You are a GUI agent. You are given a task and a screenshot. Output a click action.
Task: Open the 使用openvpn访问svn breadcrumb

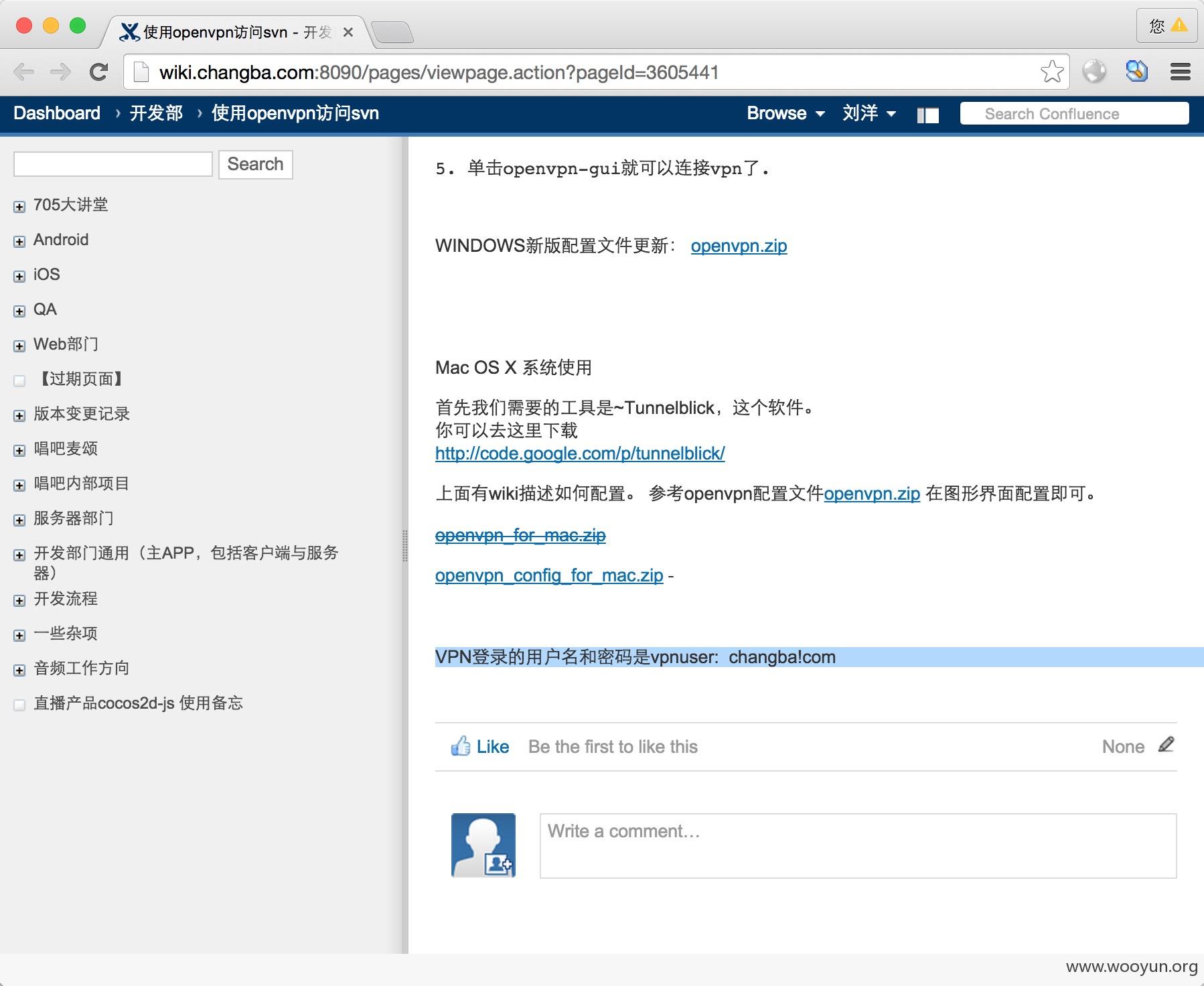coord(295,113)
